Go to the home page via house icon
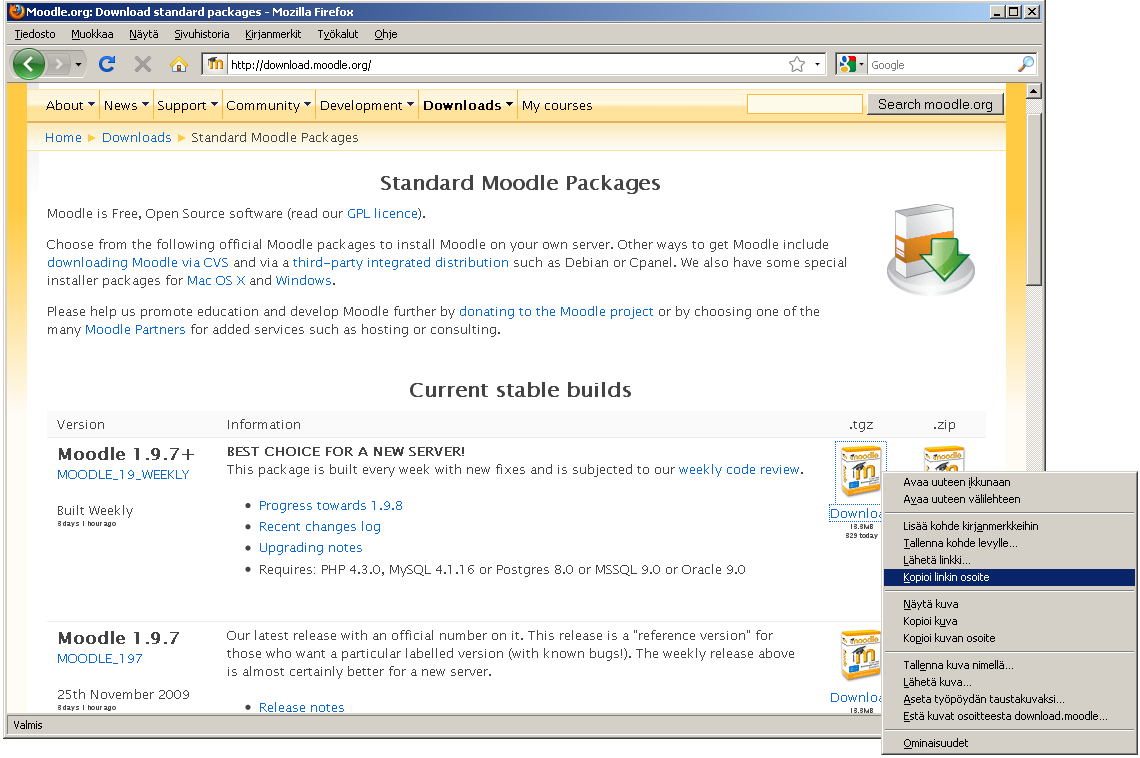The width and height of the screenshot is (1140, 758). click(x=179, y=65)
